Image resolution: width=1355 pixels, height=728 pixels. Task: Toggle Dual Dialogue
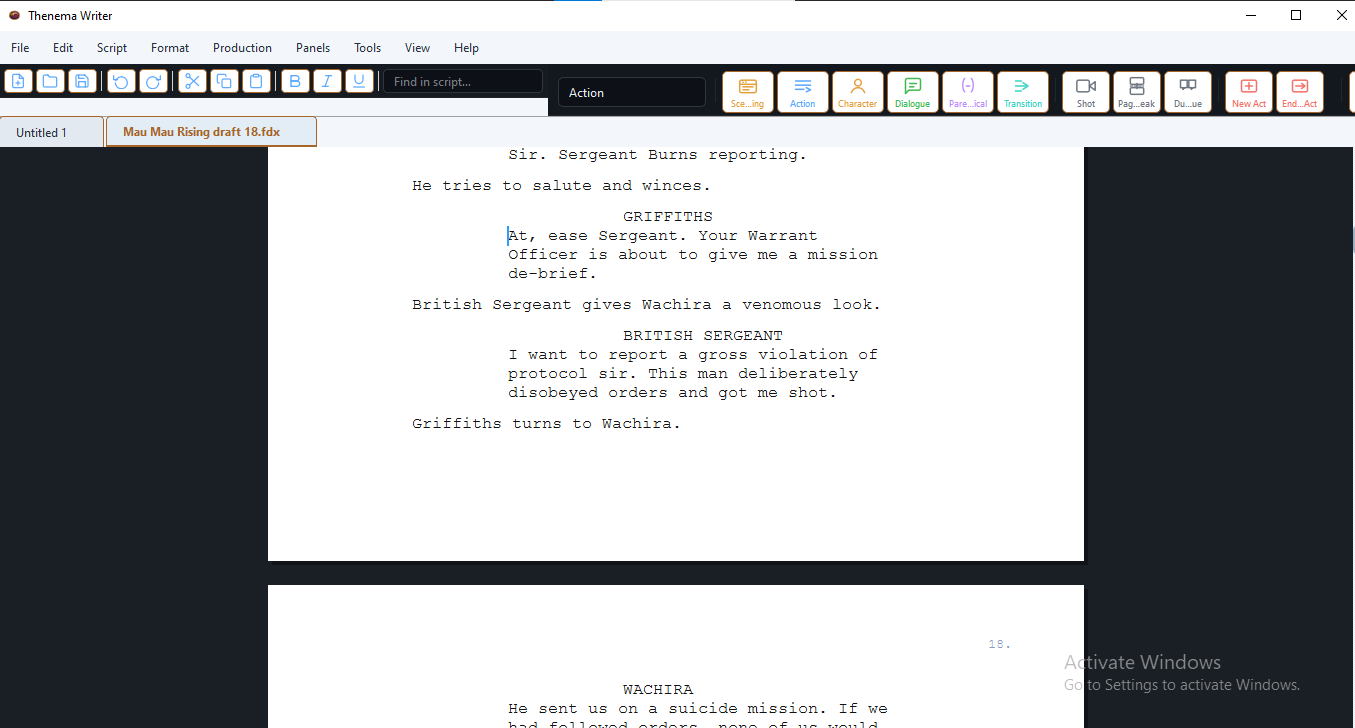(x=1188, y=92)
